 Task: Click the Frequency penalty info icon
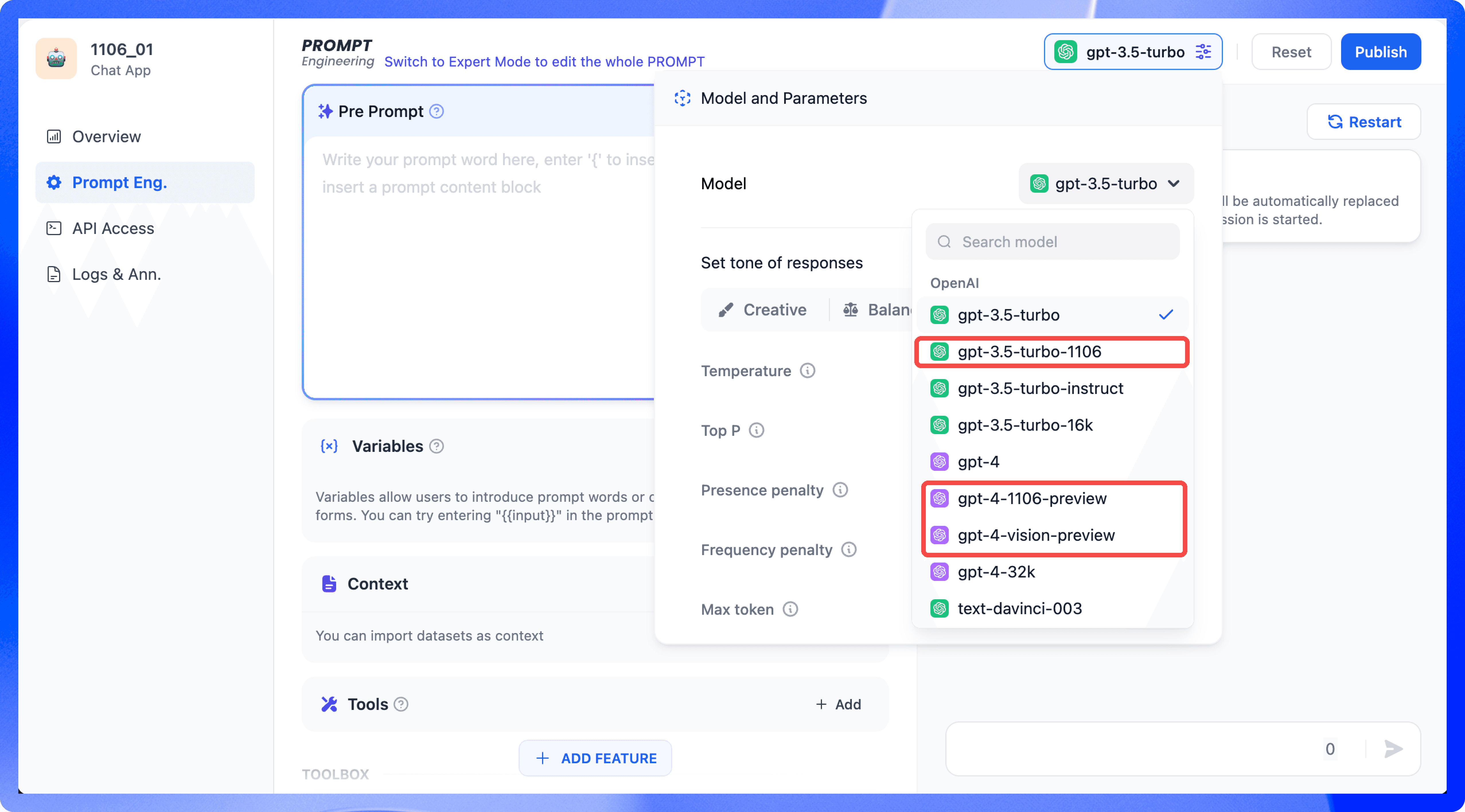(849, 549)
